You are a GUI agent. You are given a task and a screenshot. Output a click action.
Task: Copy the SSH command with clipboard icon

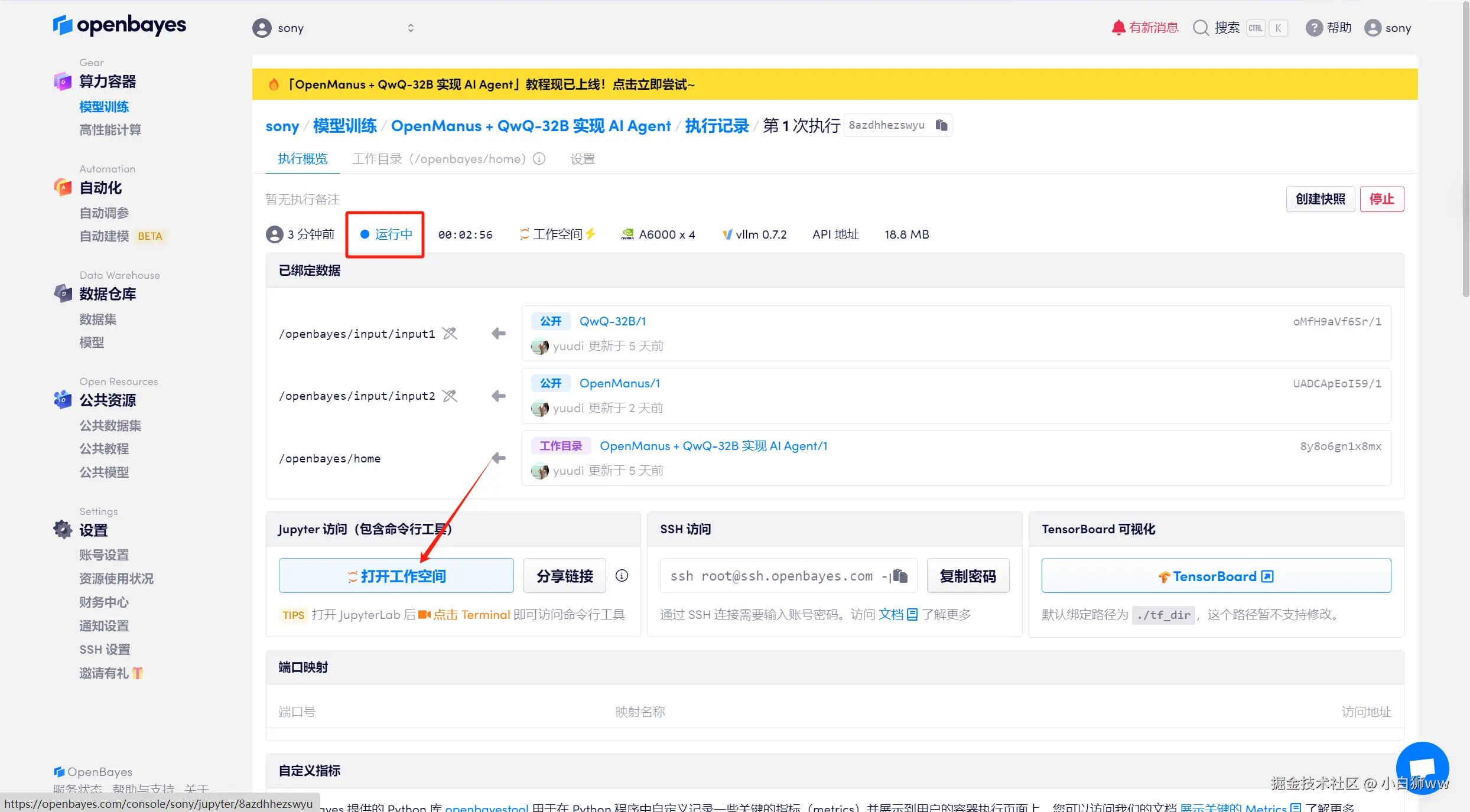coord(900,576)
